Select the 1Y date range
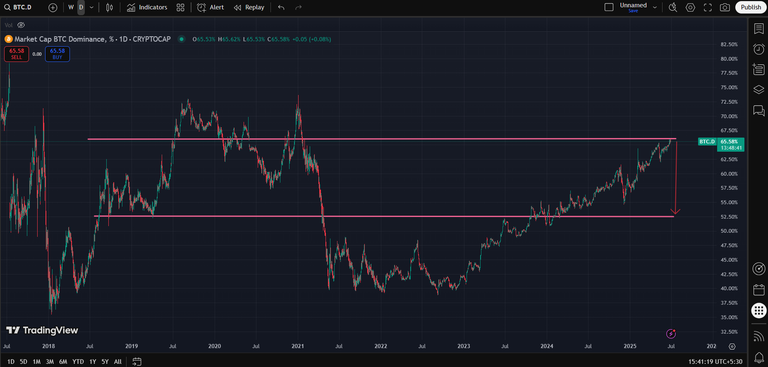Image resolution: width=768 pixels, height=367 pixels. 92,362
